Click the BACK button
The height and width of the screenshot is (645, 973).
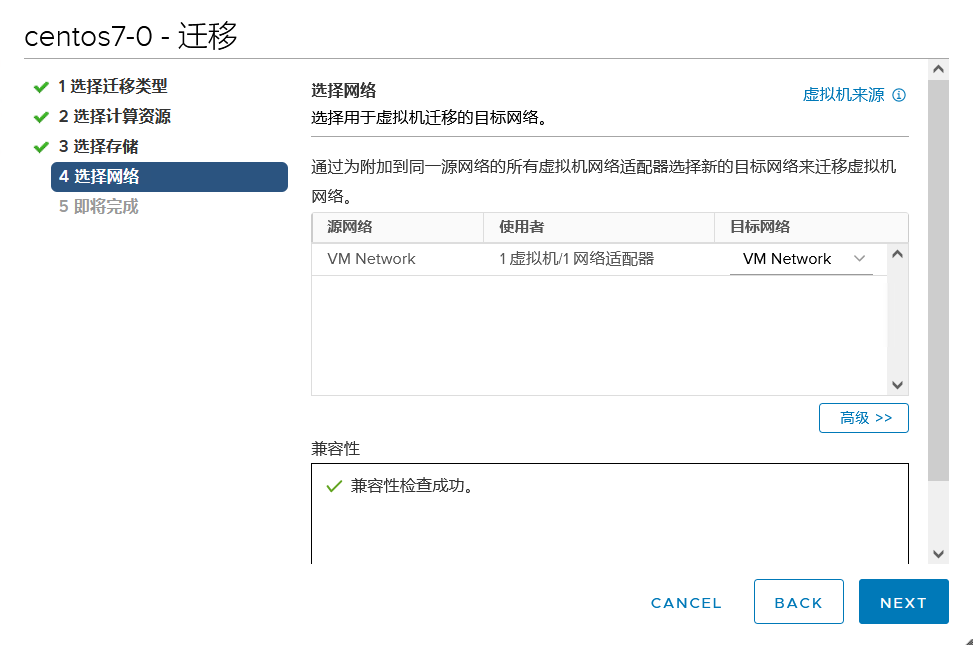[x=799, y=602]
